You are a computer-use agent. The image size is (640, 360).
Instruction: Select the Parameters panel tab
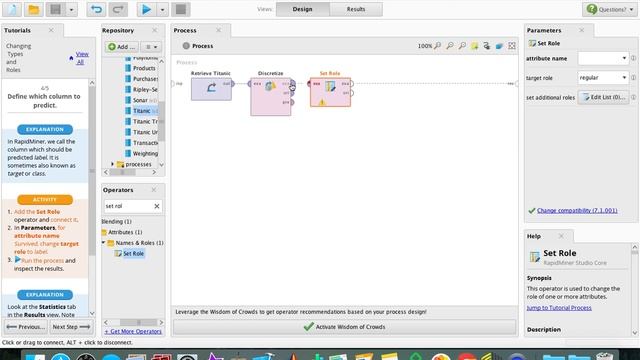(x=544, y=30)
